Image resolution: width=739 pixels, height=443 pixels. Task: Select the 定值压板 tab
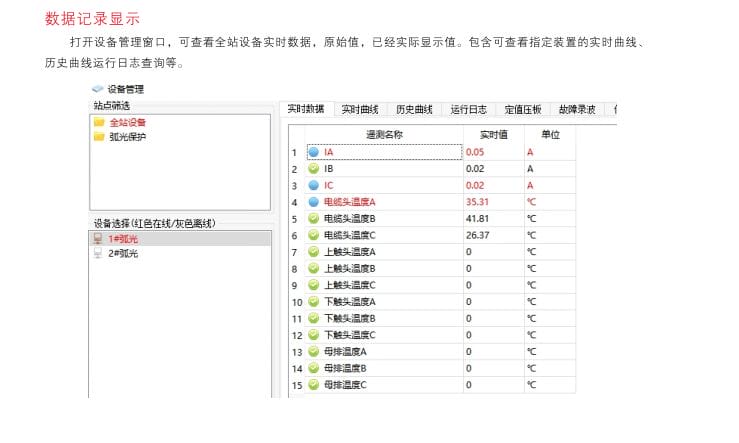pos(522,109)
